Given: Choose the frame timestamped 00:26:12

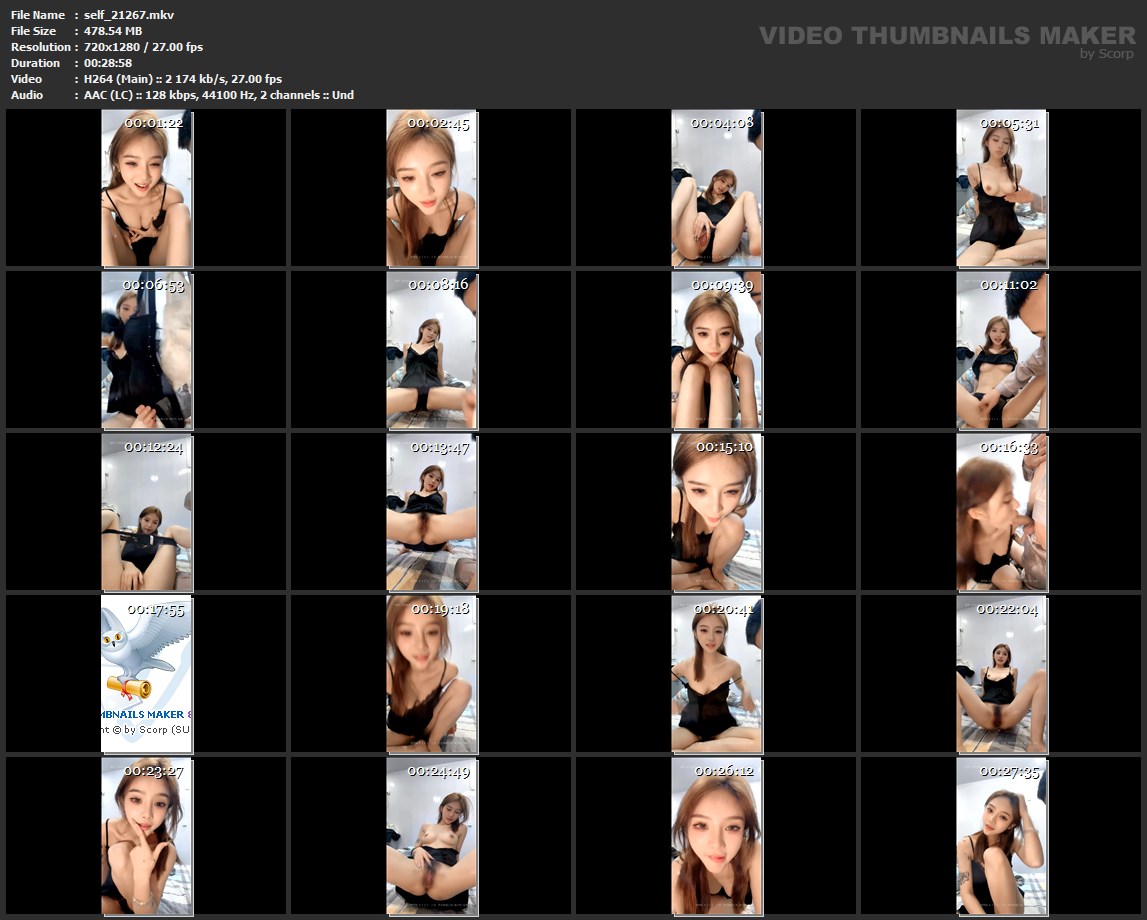Looking at the screenshot, I should [x=716, y=836].
